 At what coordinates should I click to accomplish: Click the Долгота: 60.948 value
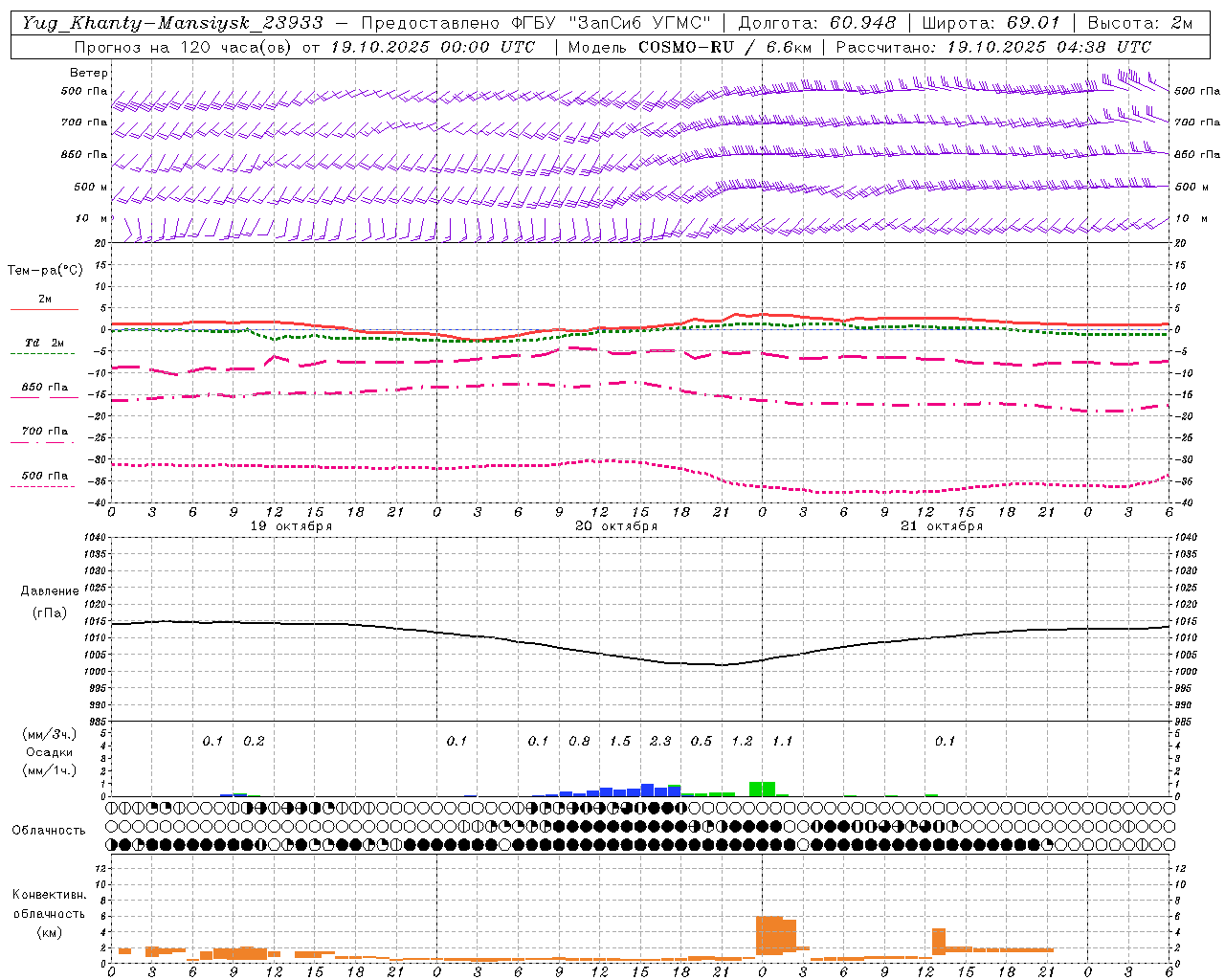817,23
